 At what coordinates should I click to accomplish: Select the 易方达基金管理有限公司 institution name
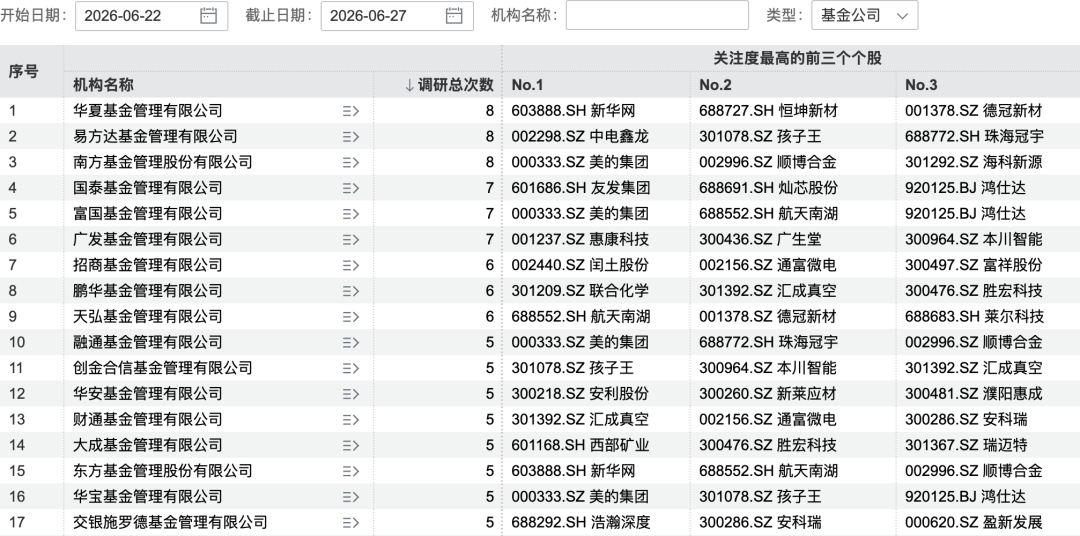tap(155, 136)
